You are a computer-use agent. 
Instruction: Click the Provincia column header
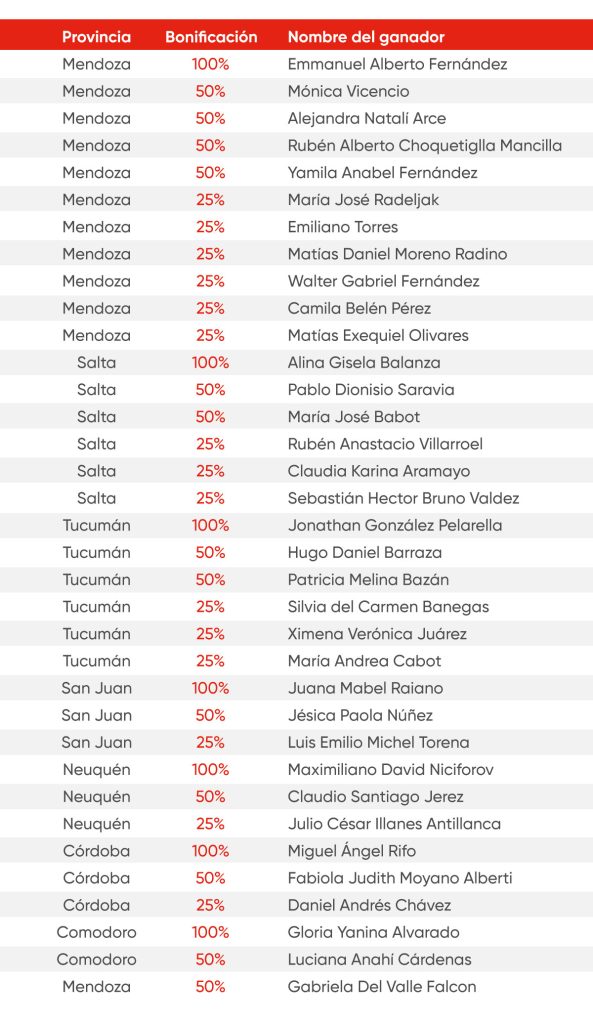(97, 37)
